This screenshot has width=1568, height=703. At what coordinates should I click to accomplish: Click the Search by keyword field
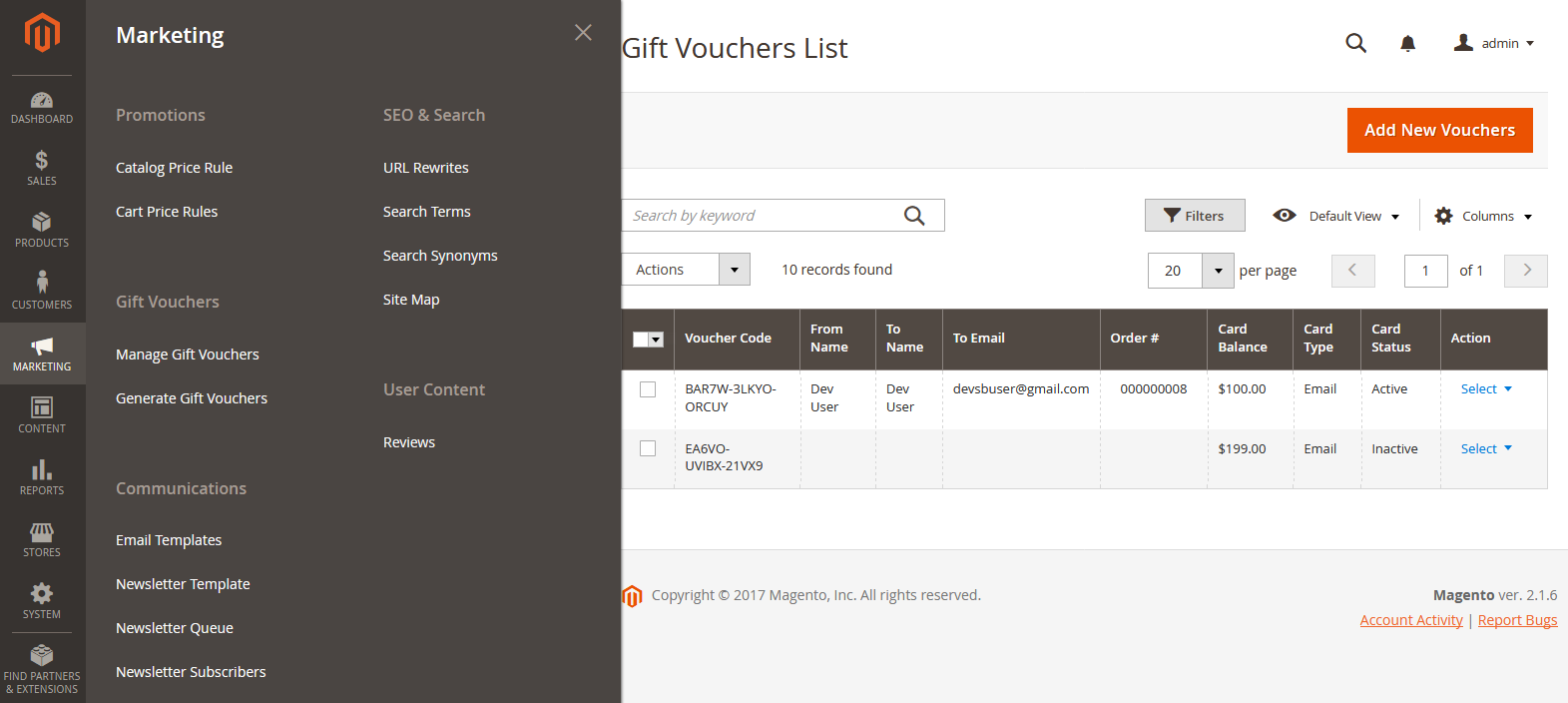(764, 216)
